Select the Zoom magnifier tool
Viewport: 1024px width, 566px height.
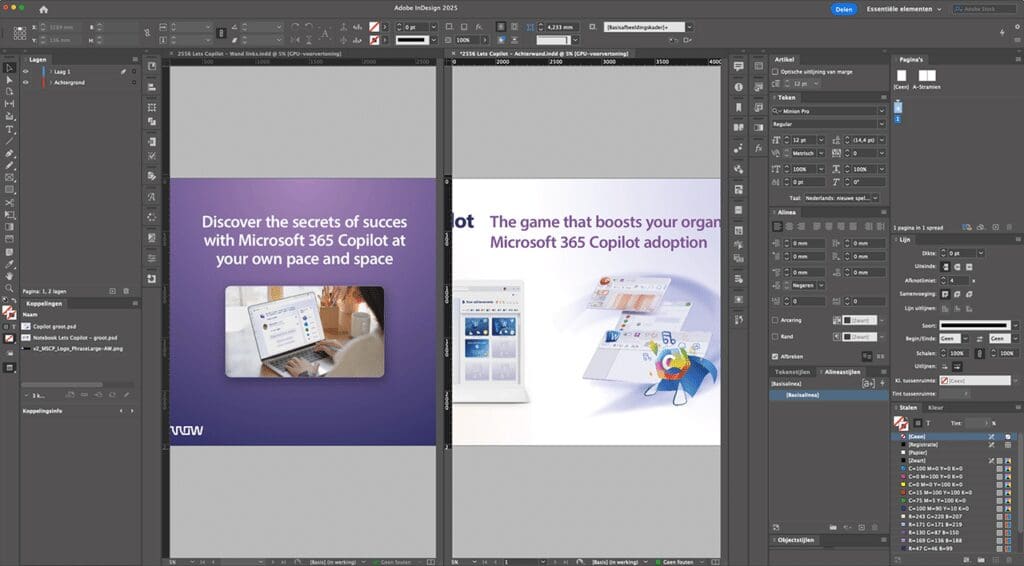tap(10, 287)
